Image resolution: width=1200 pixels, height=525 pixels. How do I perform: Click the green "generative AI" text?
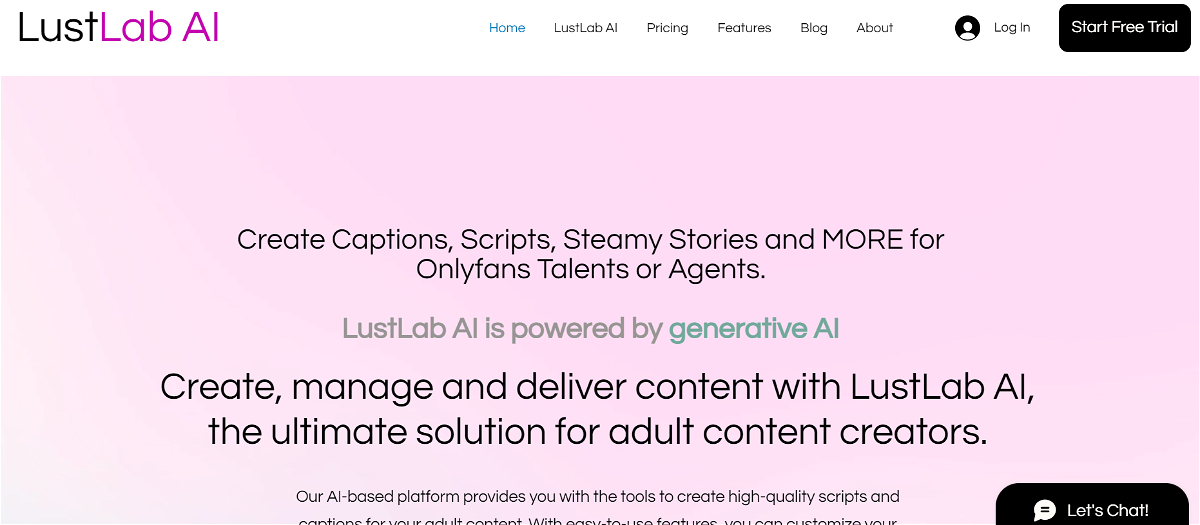click(754, 328)
